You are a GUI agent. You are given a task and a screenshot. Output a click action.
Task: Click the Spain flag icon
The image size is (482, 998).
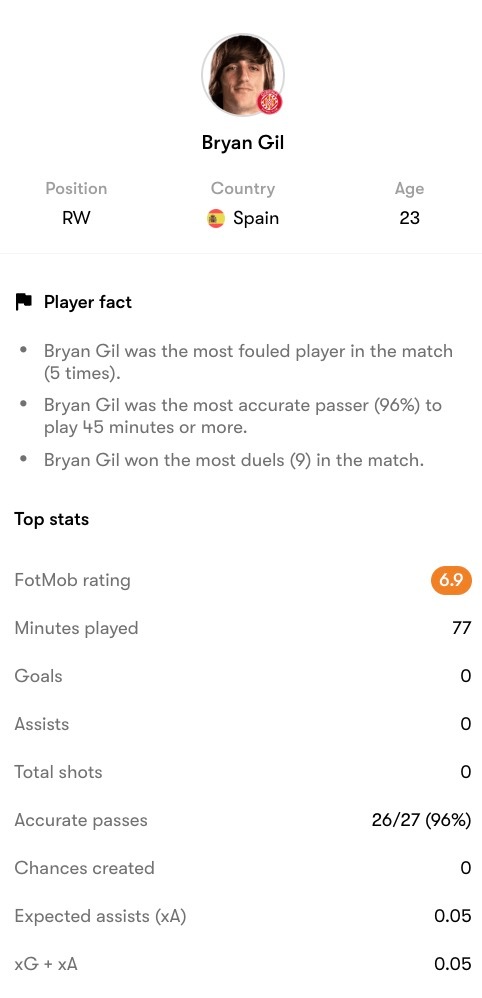click(x=216, y=219)
